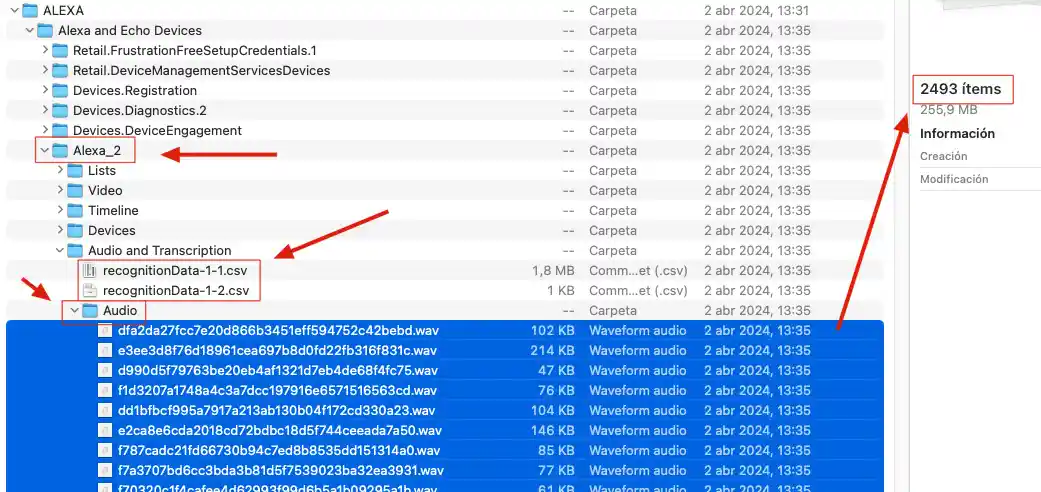Screen dimensions: 1041x492
Task: Click the dd1bfbcf995a...wav file icon
Action: (105, 410)
